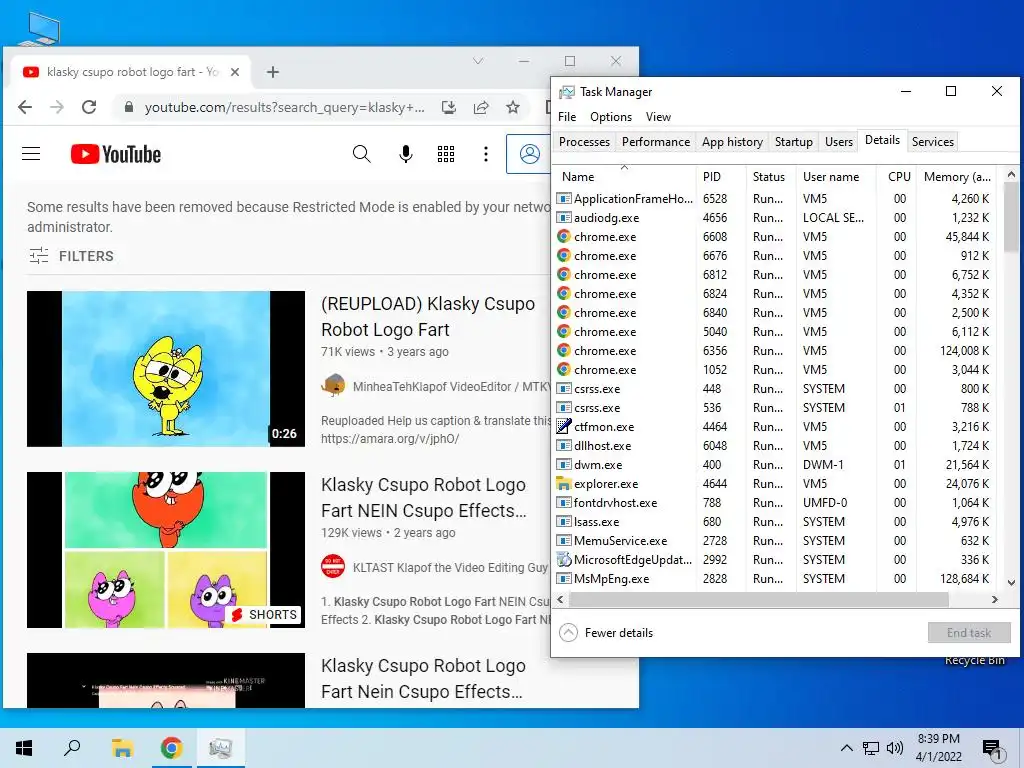Open KLTAST Klapof the Video Editing Guy channel
1024x768 pixels.
tap(450, 568)
